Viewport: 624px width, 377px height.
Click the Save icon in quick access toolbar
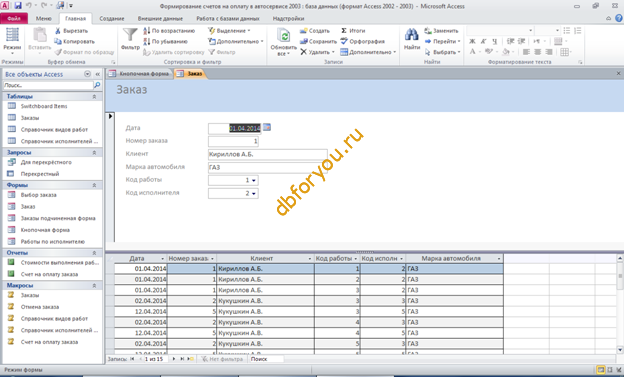tap(18, 6)
